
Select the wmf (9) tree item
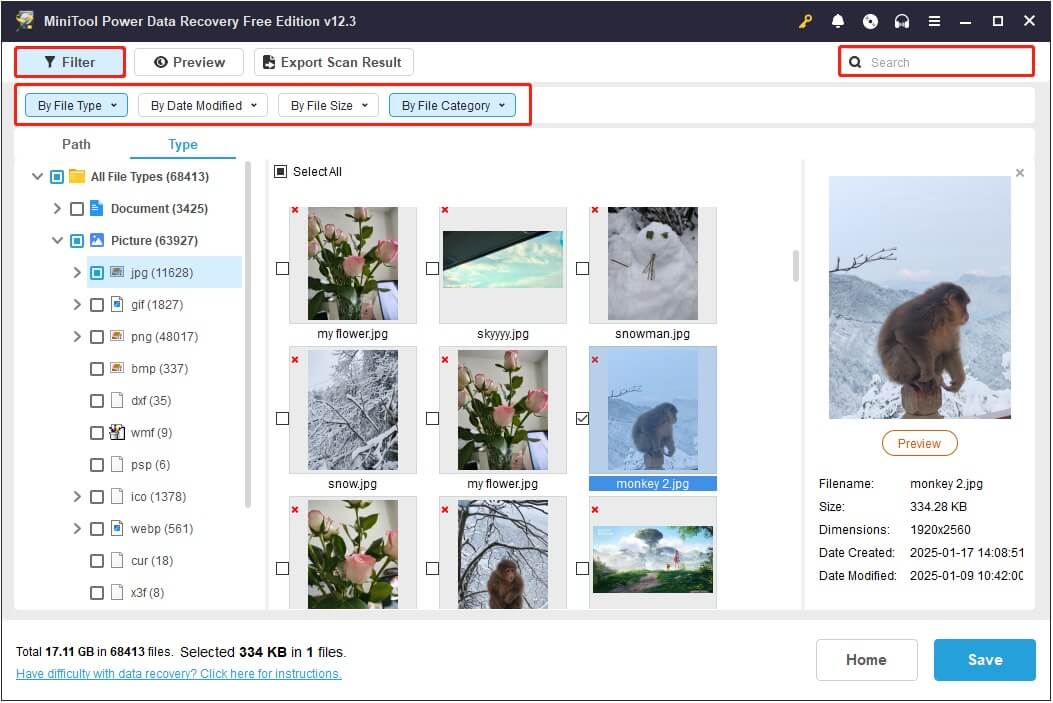click(x=152, y=432)
